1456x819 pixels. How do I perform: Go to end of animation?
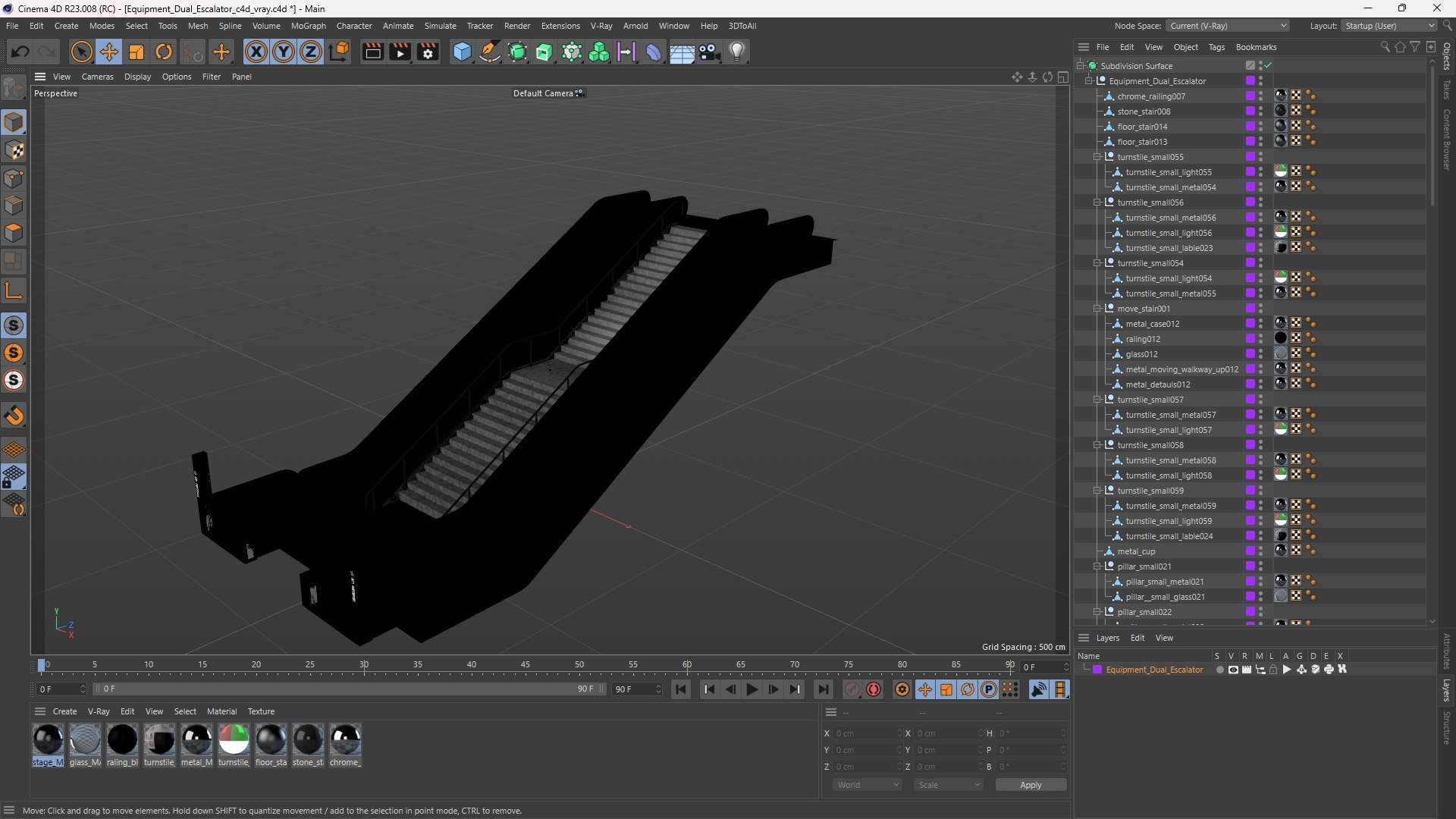pos(823,689)
